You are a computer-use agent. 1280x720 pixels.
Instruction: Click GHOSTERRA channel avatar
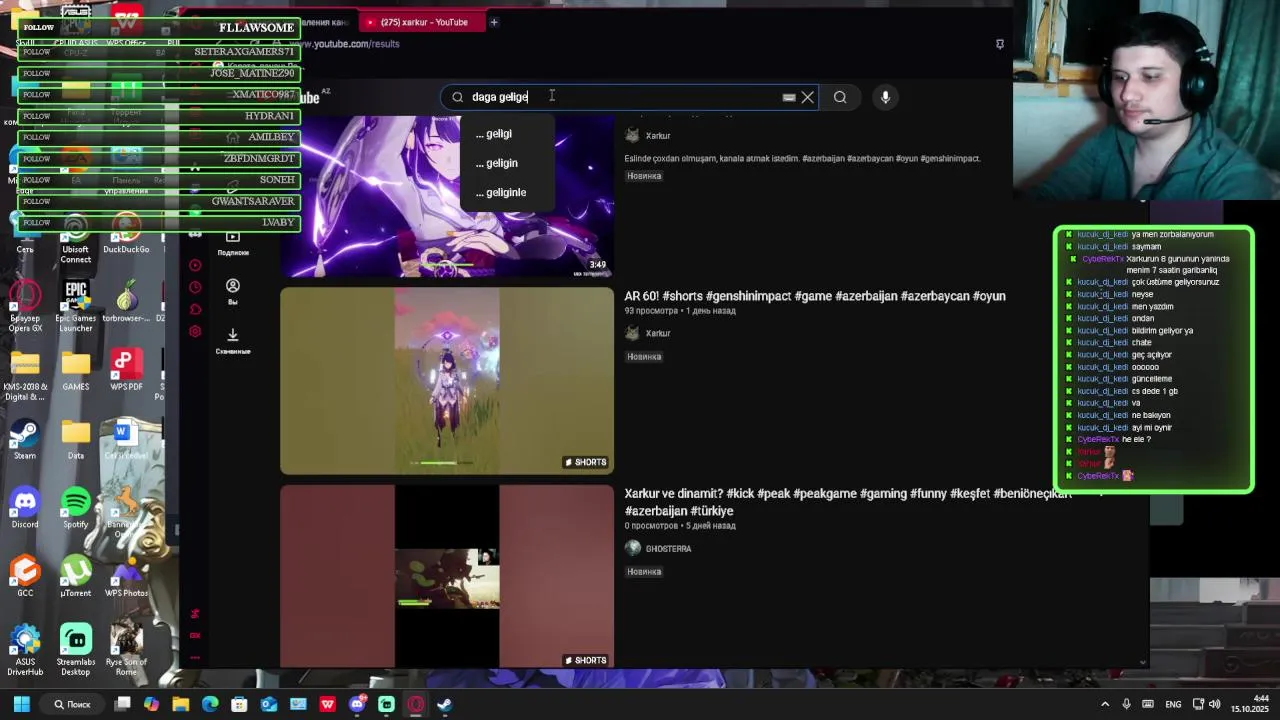[632, 548]
